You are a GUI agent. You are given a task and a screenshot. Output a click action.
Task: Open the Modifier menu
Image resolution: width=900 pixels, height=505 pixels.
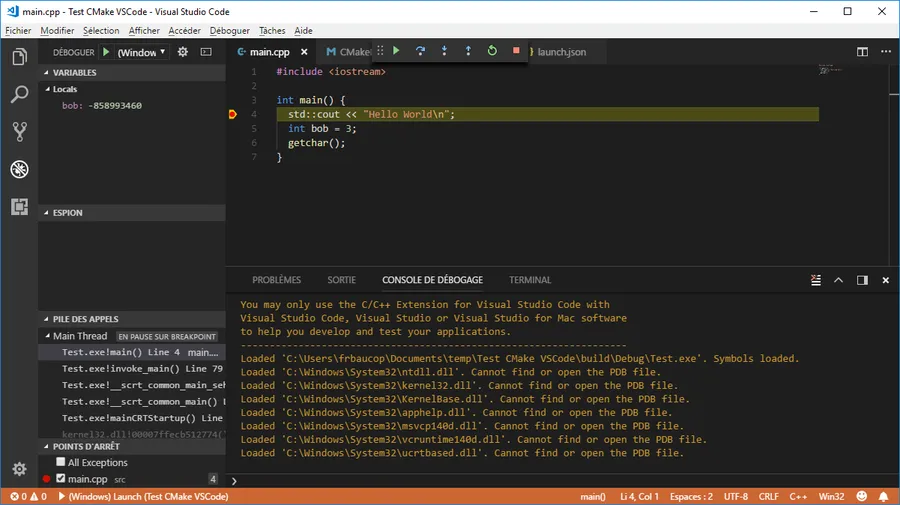(57, 30)
